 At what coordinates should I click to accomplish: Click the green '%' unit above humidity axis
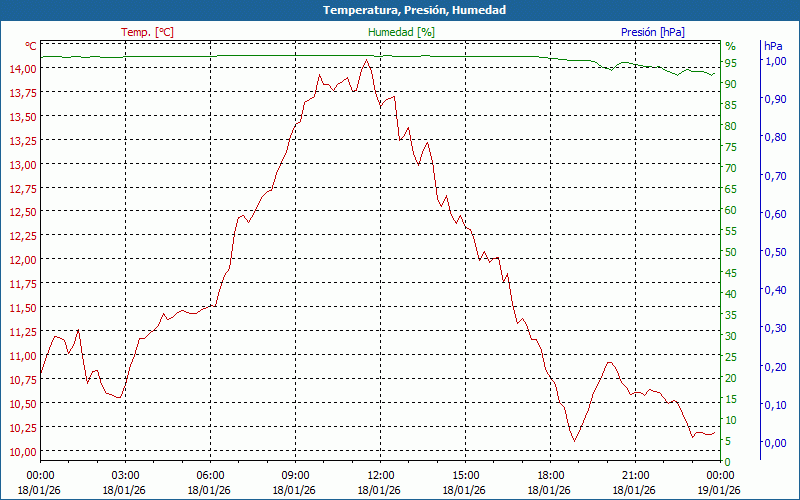[x=731, y=46]
